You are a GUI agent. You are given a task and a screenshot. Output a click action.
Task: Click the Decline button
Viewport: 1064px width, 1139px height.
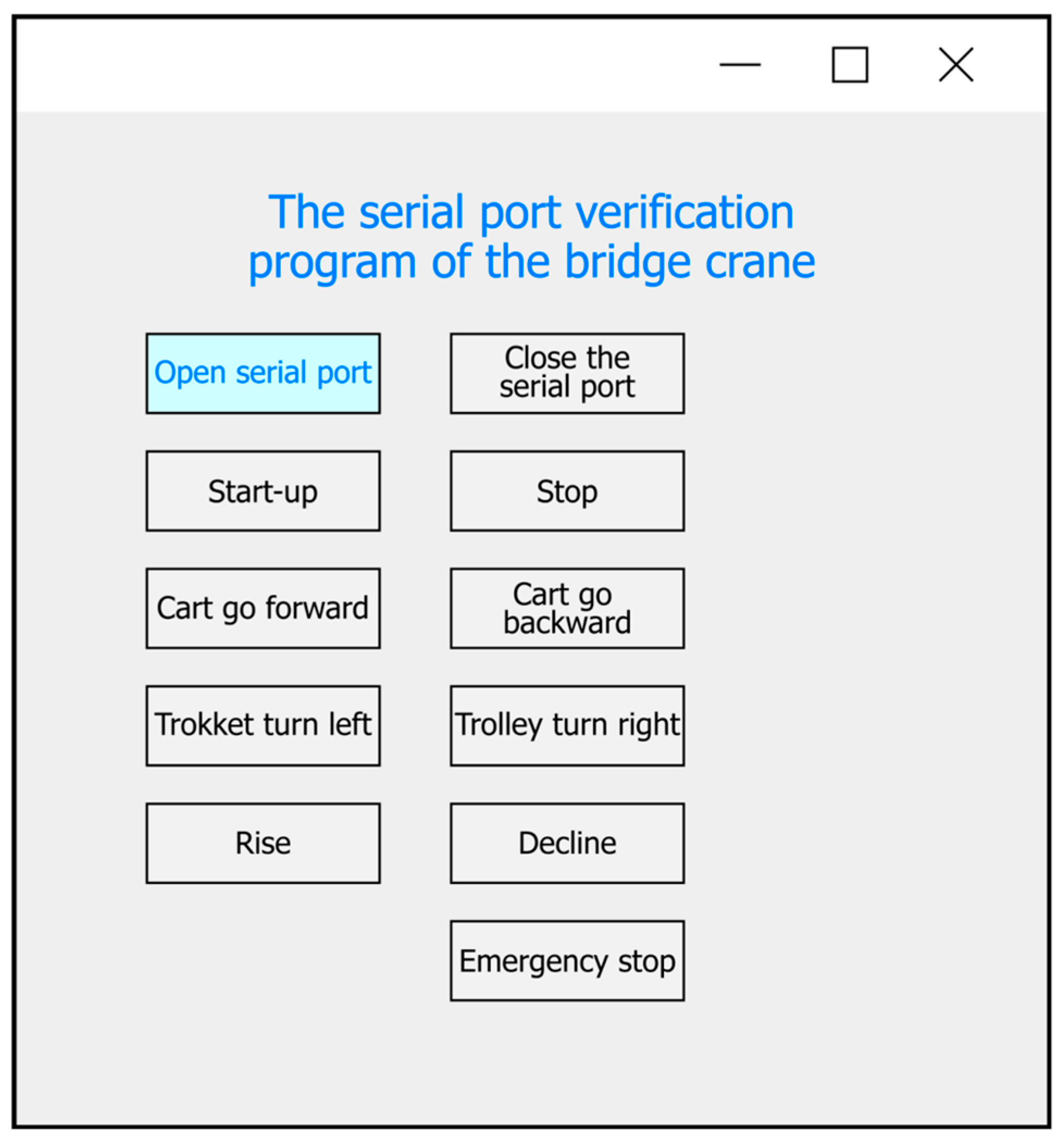tap(567, 843)
